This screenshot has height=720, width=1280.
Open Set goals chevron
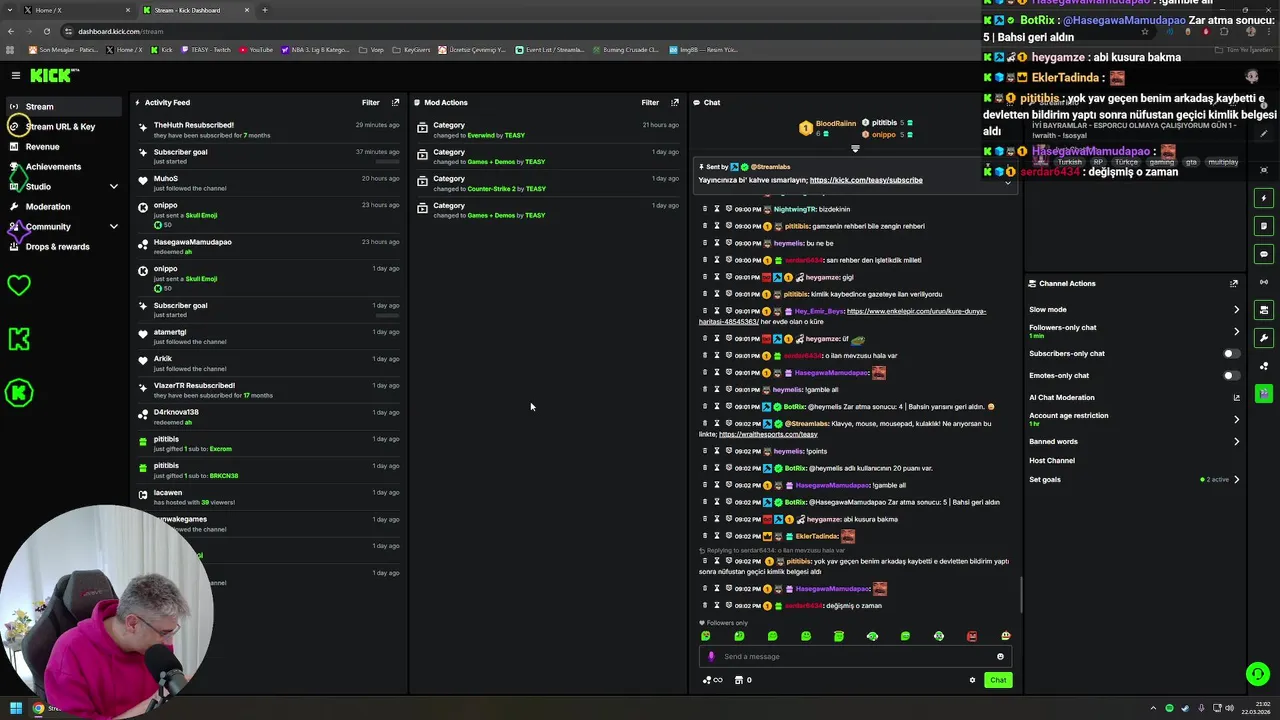coord(1236,480)
